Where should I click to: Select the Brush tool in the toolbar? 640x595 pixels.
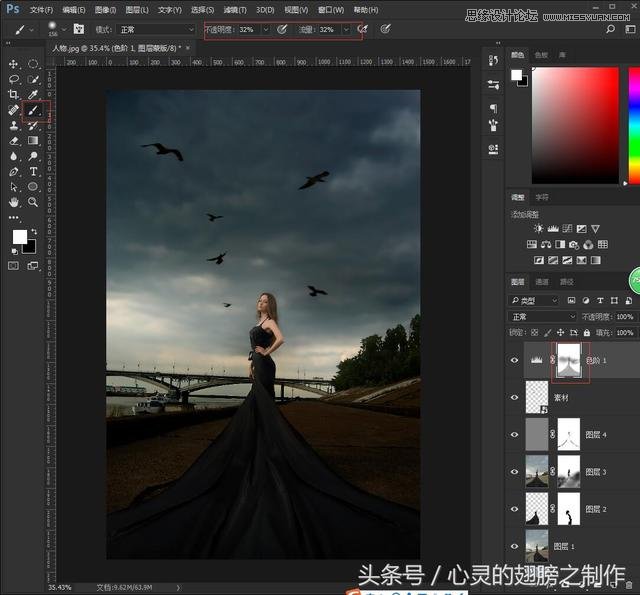coord(33,110)
